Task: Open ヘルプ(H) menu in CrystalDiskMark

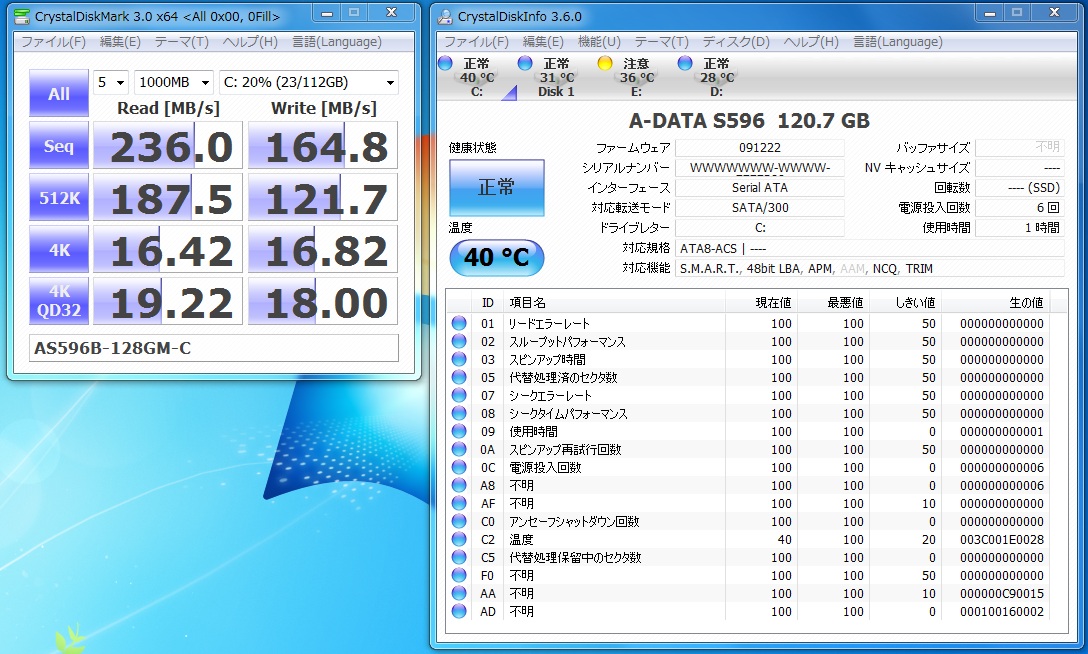Action: 250,42
